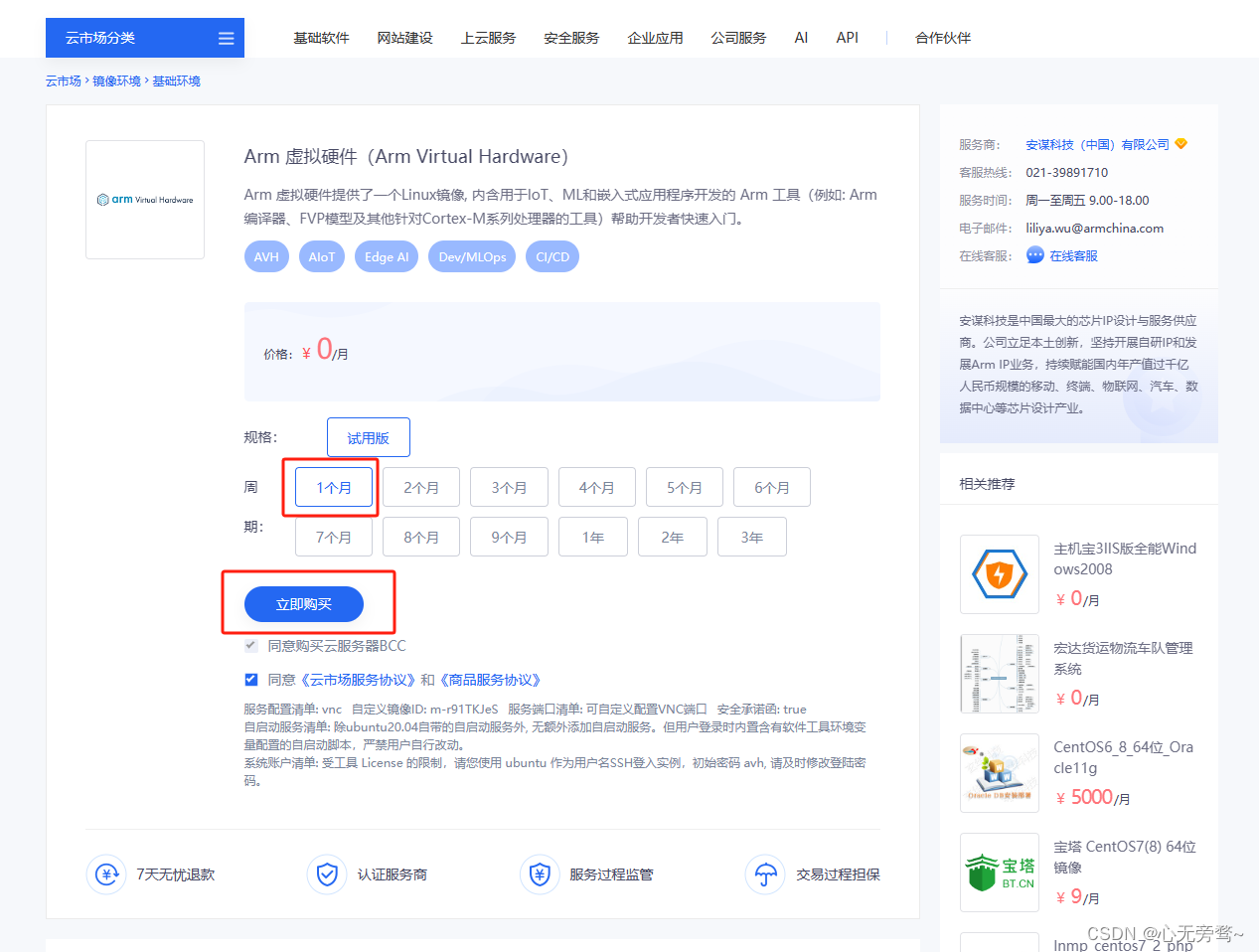Go to 云市场 breadcrumb link
This screenshot has width=1259, height=952.
pyautogui.click(x=64, y=80)
